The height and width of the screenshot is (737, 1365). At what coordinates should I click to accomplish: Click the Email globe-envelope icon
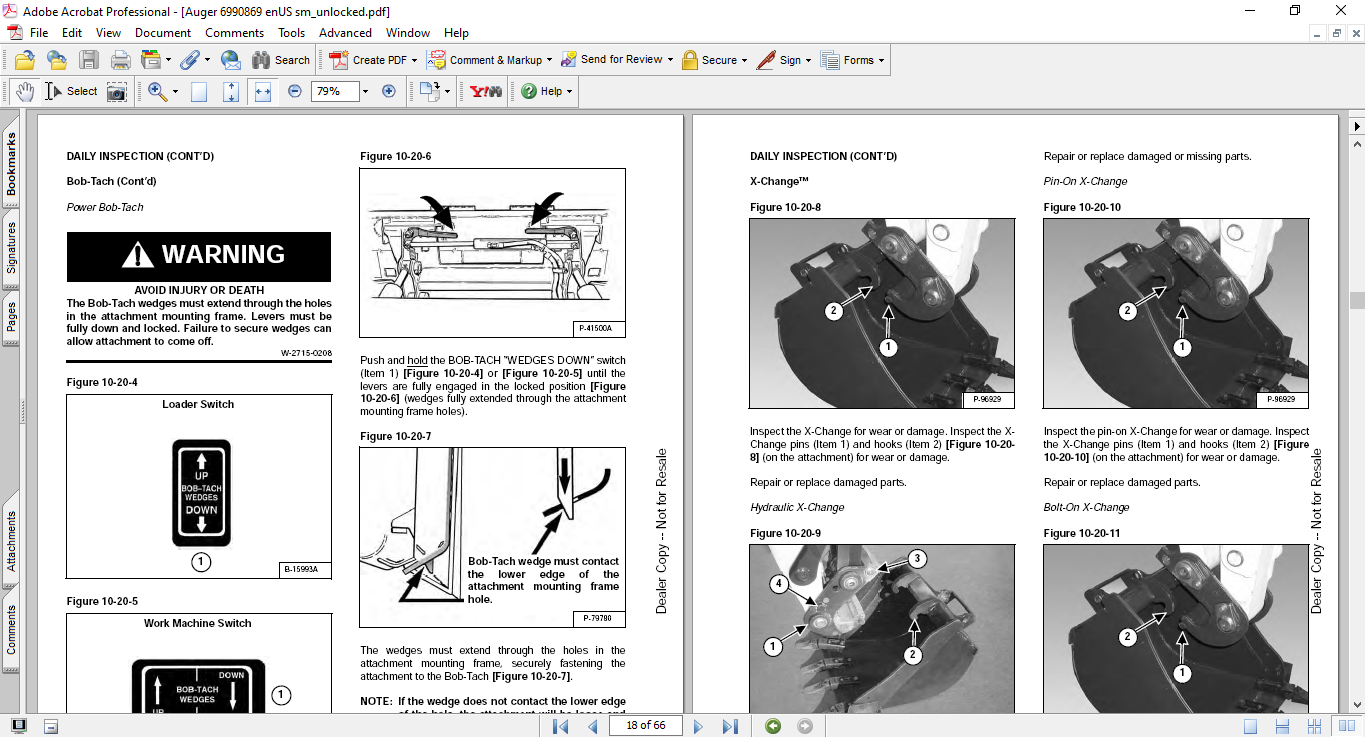(x=230, y=60)
